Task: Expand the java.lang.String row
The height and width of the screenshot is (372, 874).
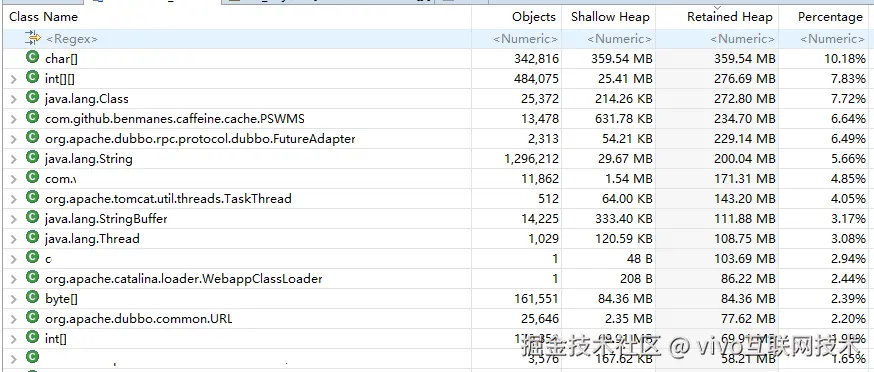Action: click(x=14, y=159)
